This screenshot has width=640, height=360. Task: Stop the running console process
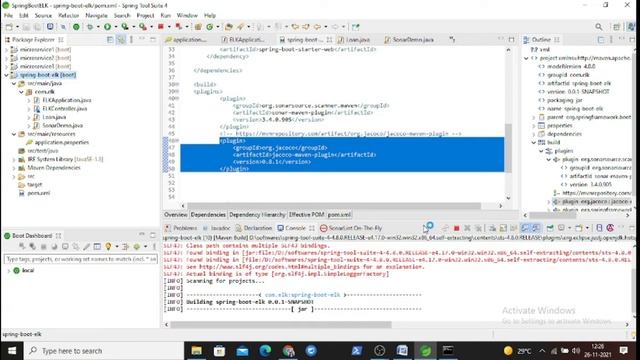(x=456, y=228)
